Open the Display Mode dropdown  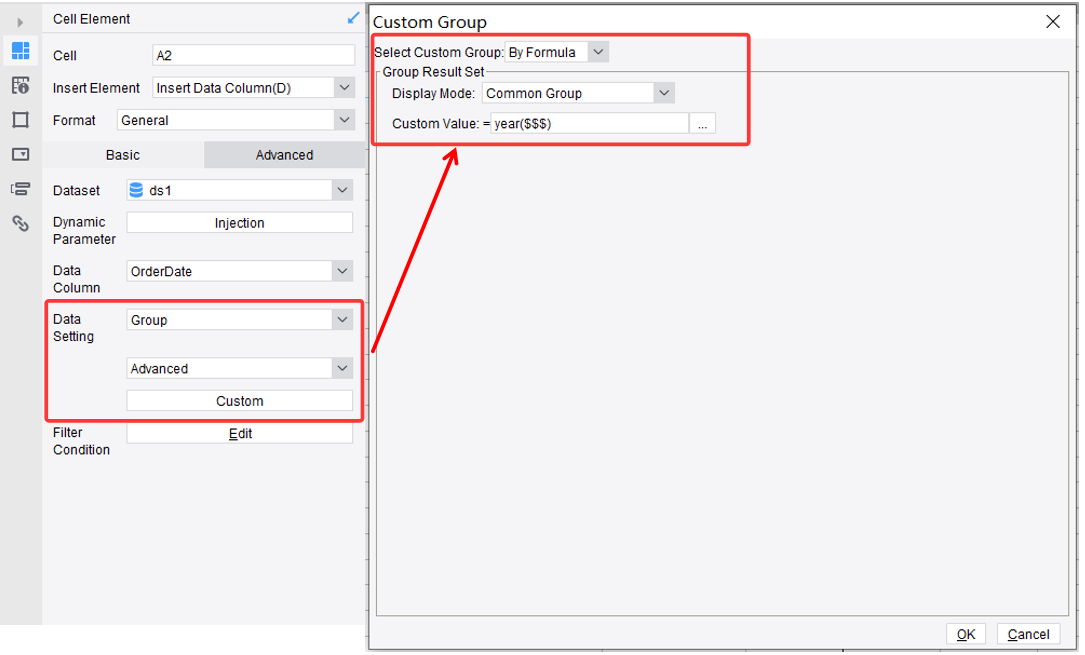point(663,92)
